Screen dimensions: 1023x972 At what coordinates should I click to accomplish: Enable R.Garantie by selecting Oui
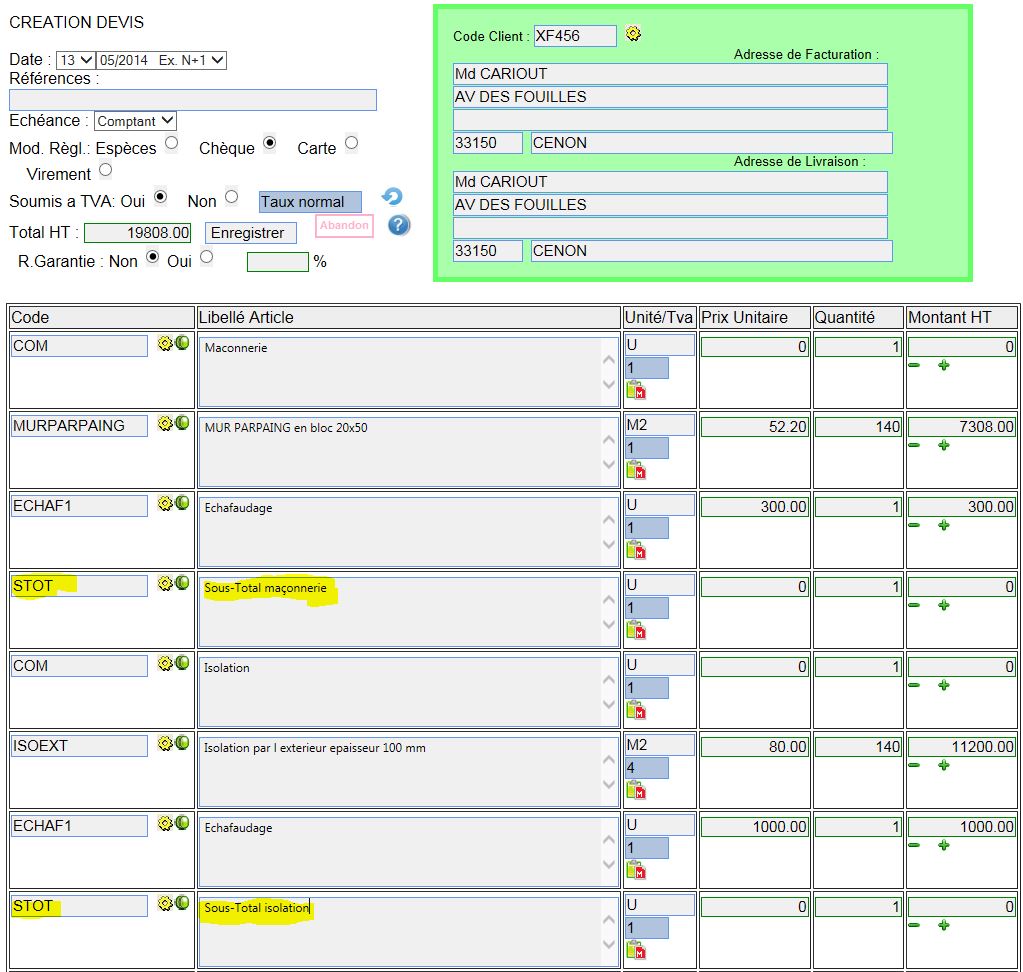click(206, 257)
